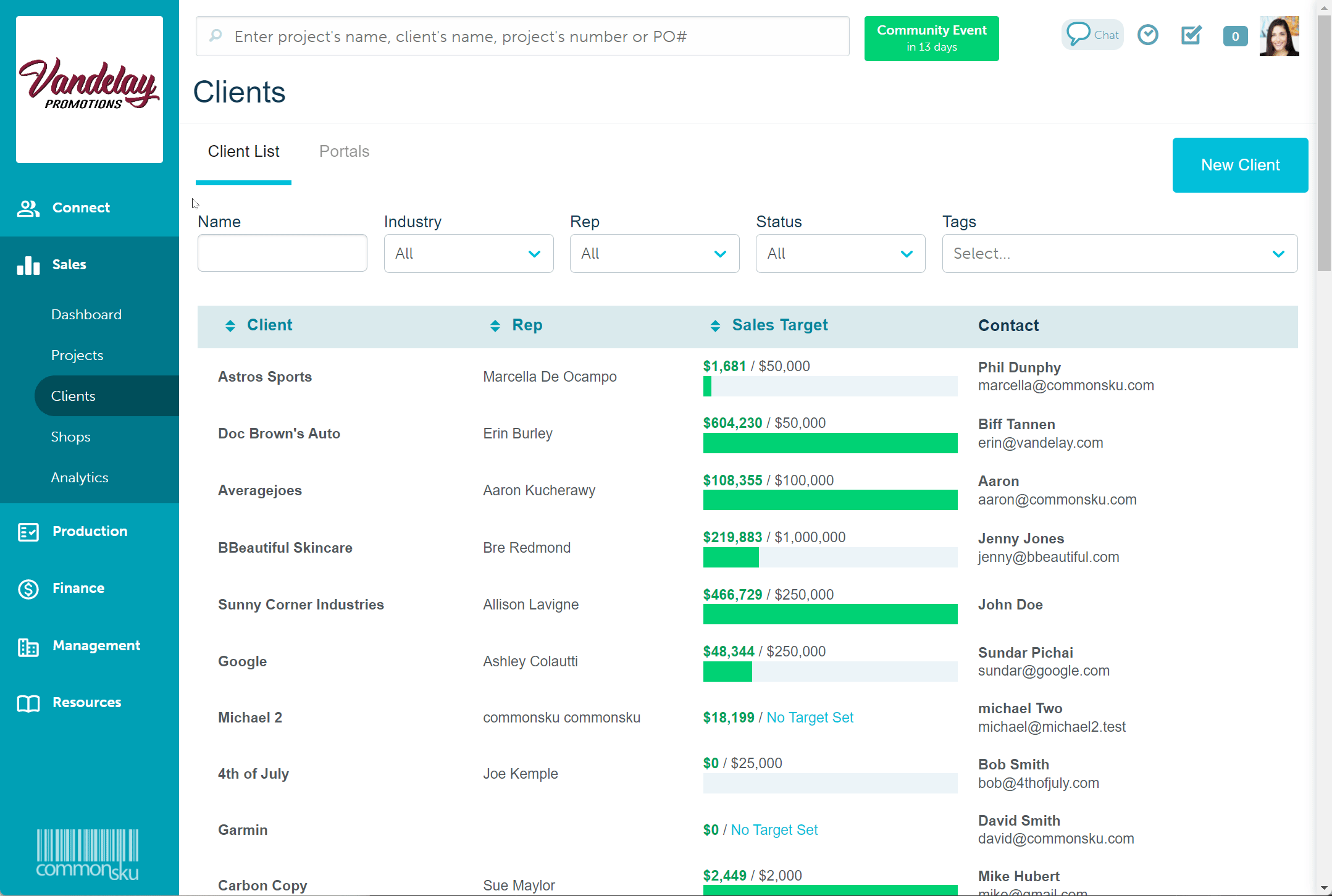Screen dimensions: 1332x896
Task: Open the Industry filter dropdown
Action: (x=468, y=253)
